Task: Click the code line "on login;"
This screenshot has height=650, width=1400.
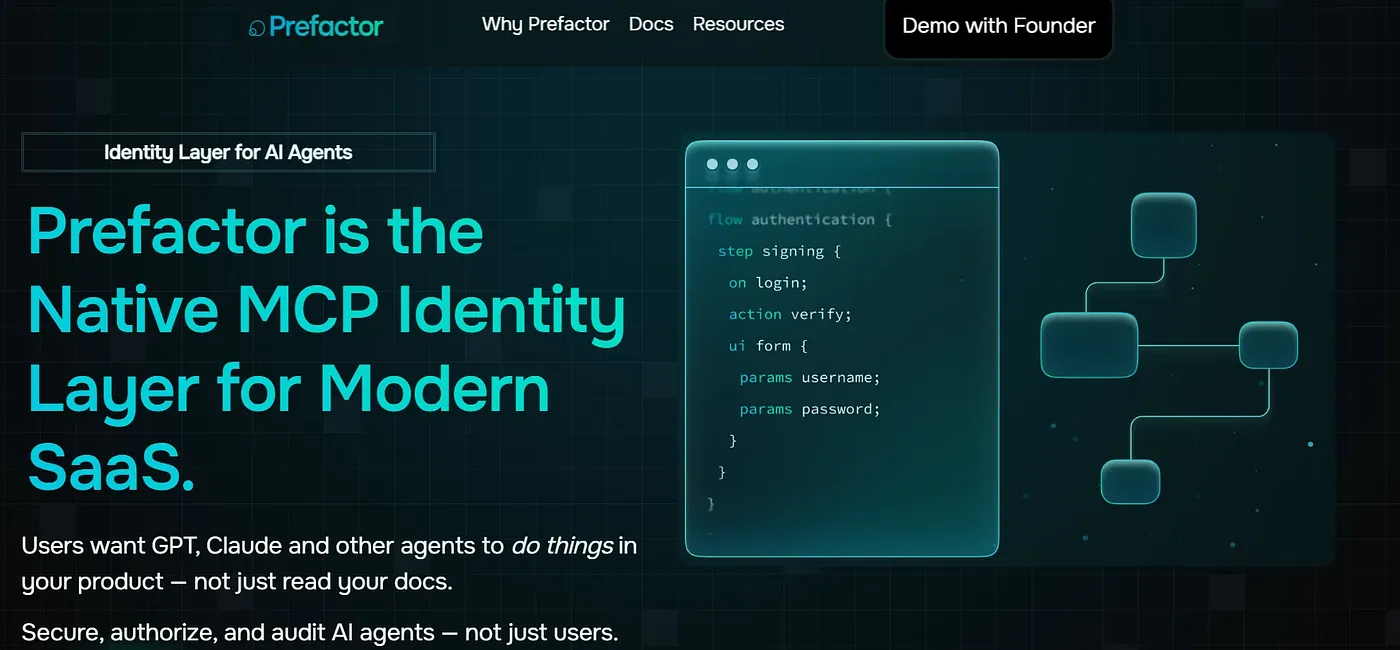Action: click(768, 283)
